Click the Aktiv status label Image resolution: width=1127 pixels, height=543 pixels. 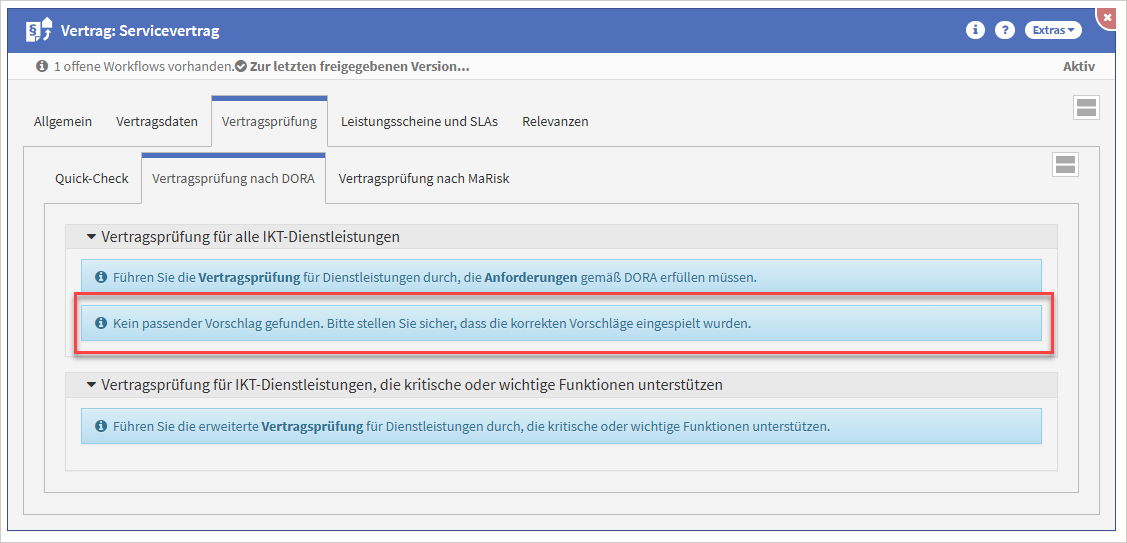point(1078,67)
